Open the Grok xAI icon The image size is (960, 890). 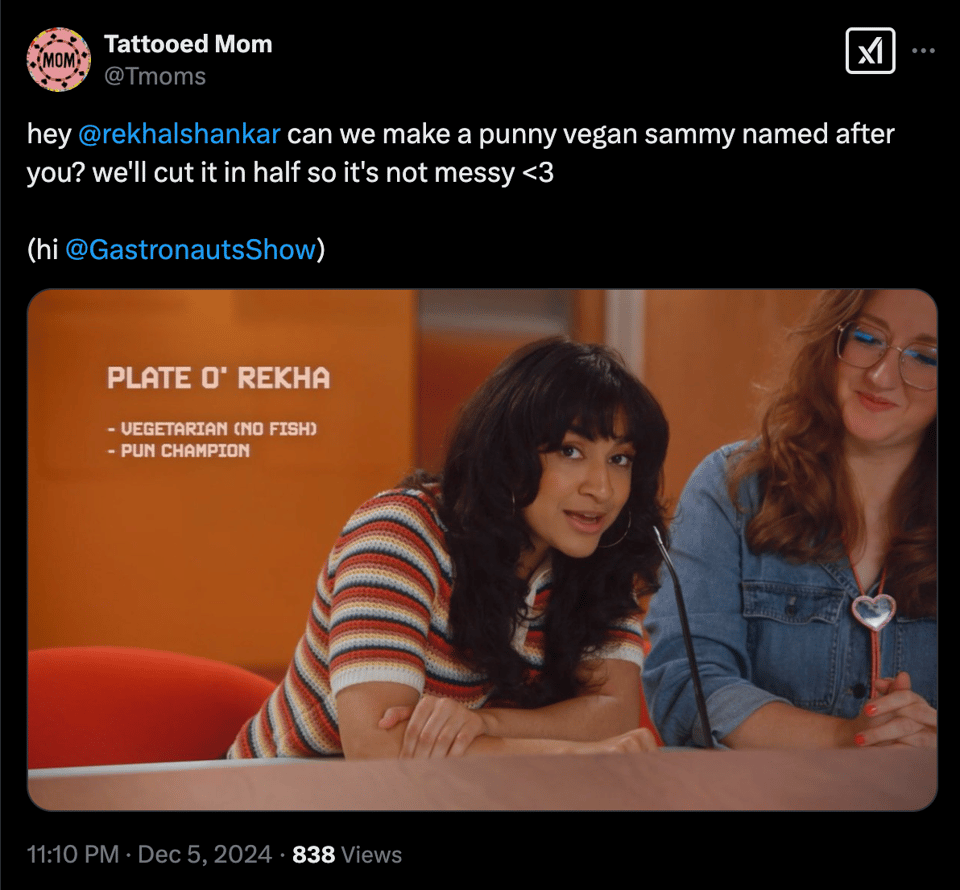(870, 51)
